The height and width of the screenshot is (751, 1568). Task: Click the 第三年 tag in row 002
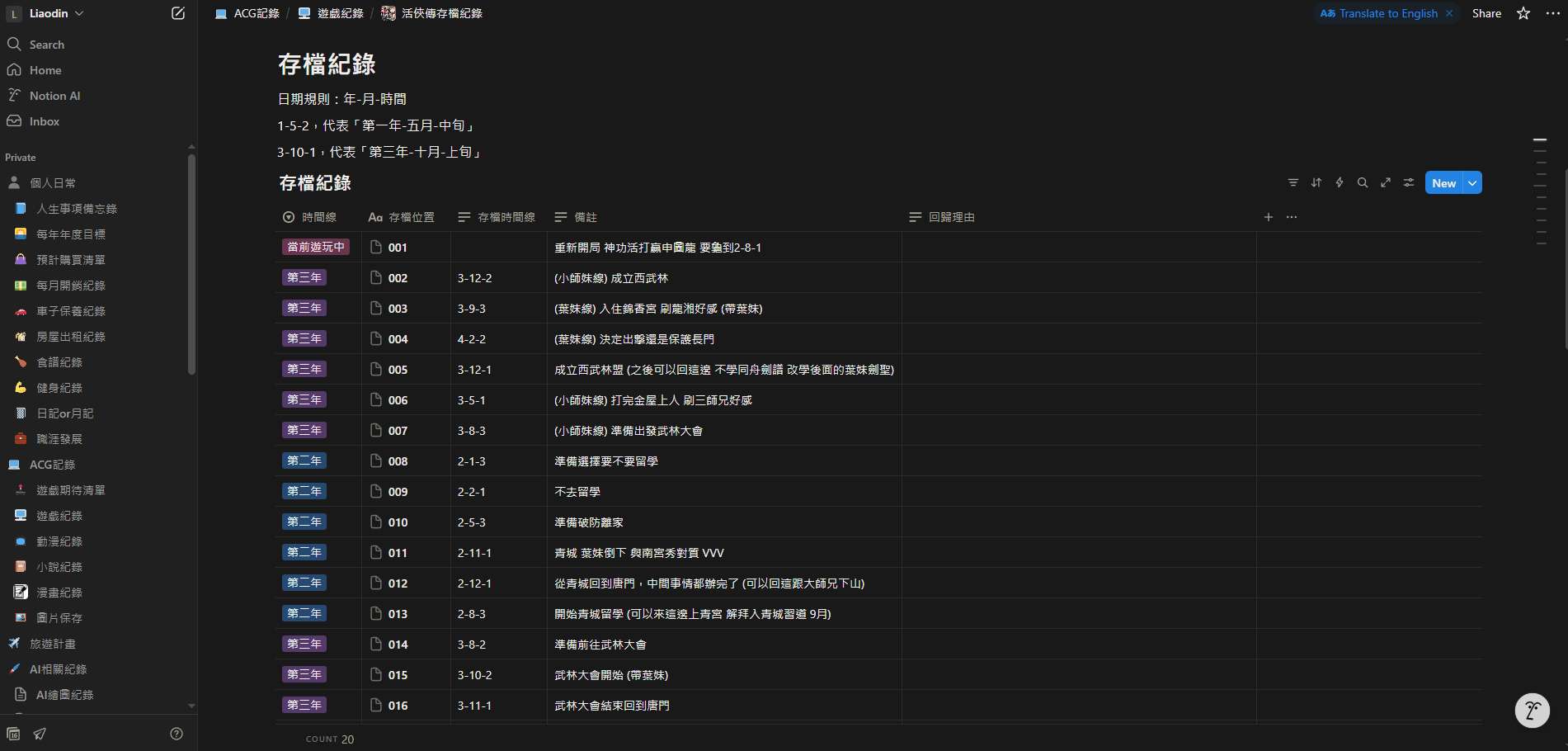point(304,277)
